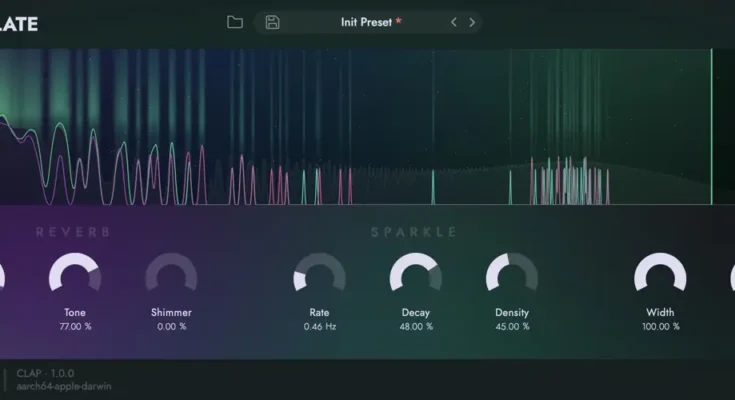Image resolution: width=735 pixels, height=400 pixels.
Task: Click the aarch64-apple-darwin build text
Action: (x=64, y=386)
